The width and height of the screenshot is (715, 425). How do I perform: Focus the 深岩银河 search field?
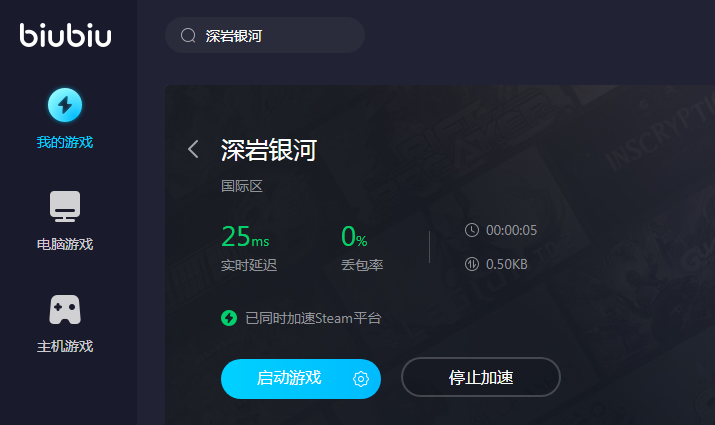[x=264, y=35]
